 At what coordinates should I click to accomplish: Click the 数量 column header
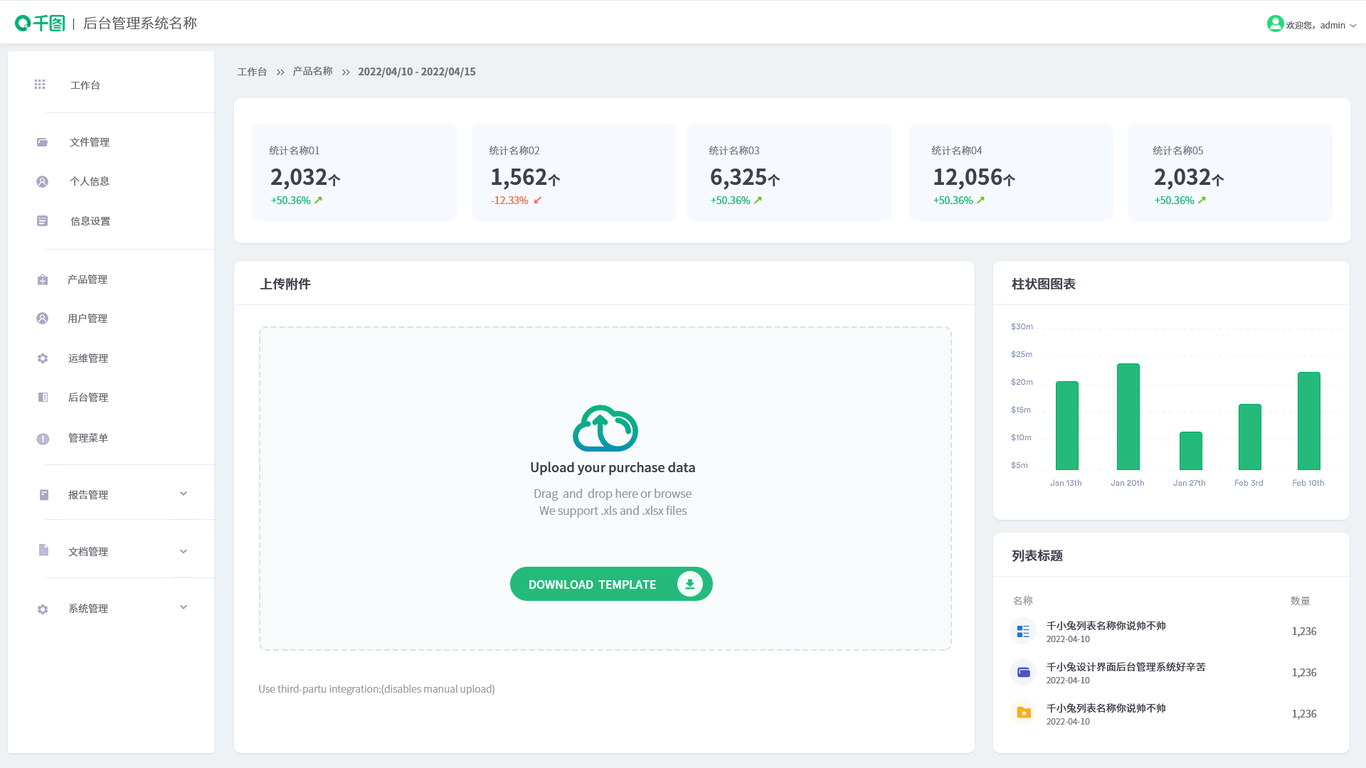pos(1300,601)
